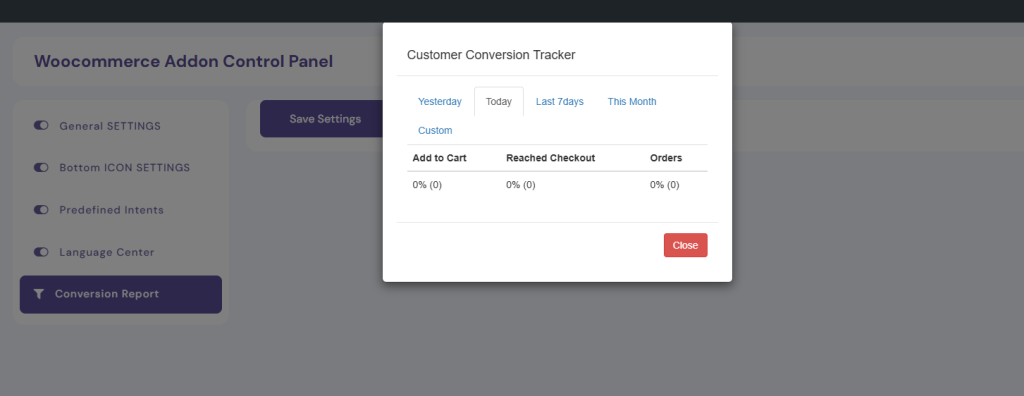
Task: Select the Today tab
Action: 499,102
